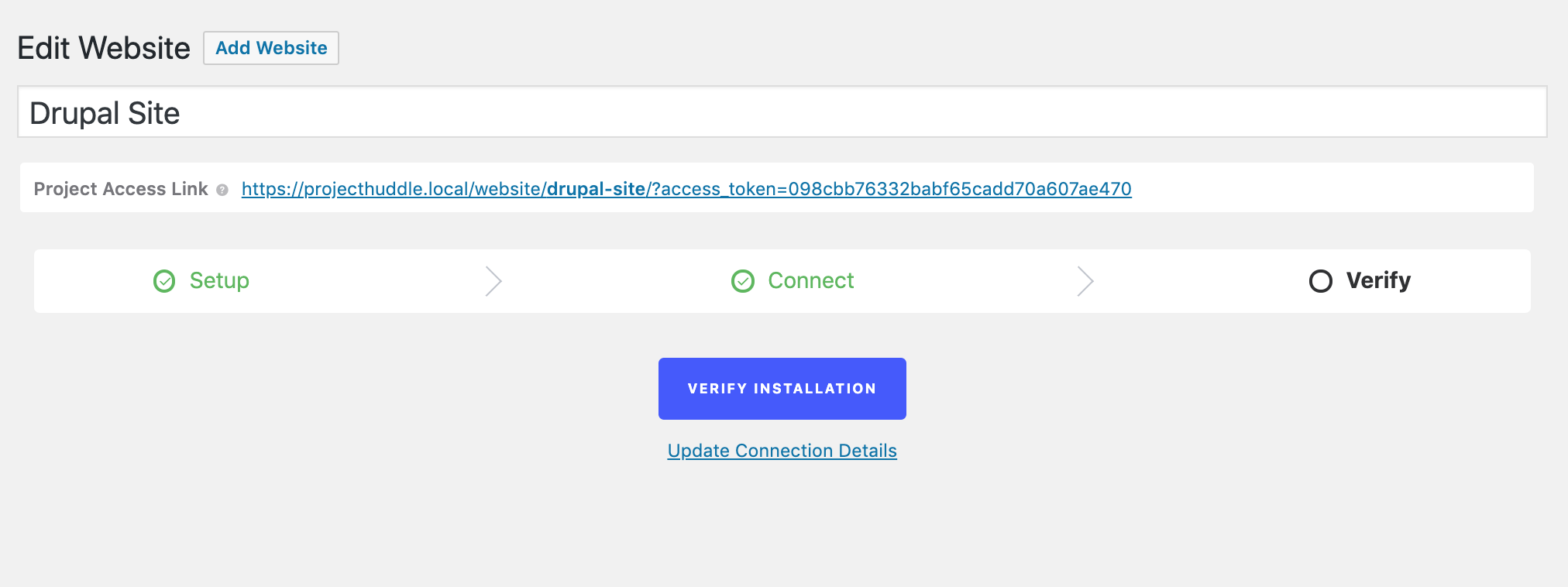Switch to the Connect step

click(810, 280)
